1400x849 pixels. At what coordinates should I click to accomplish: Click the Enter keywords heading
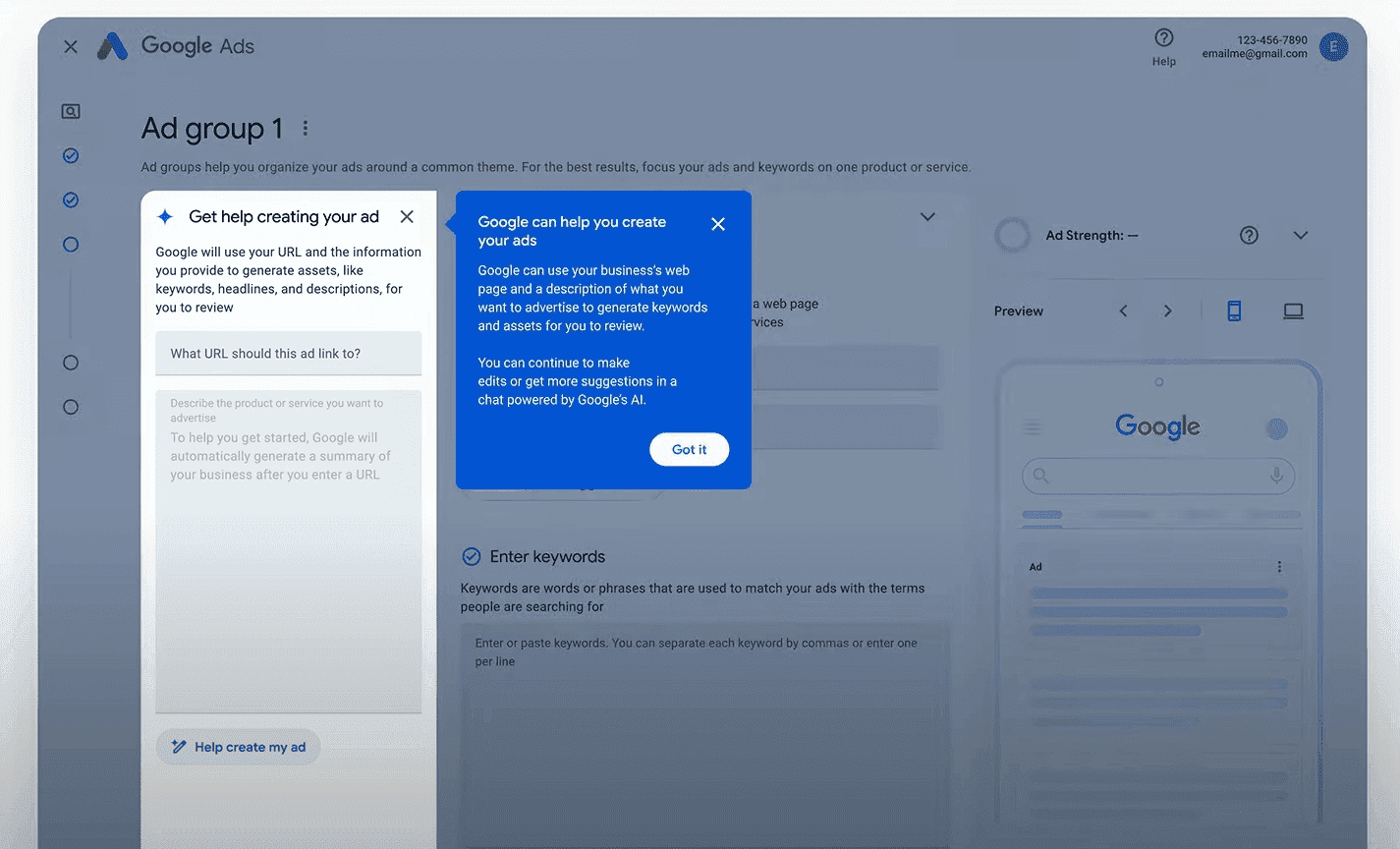point(547,556)
